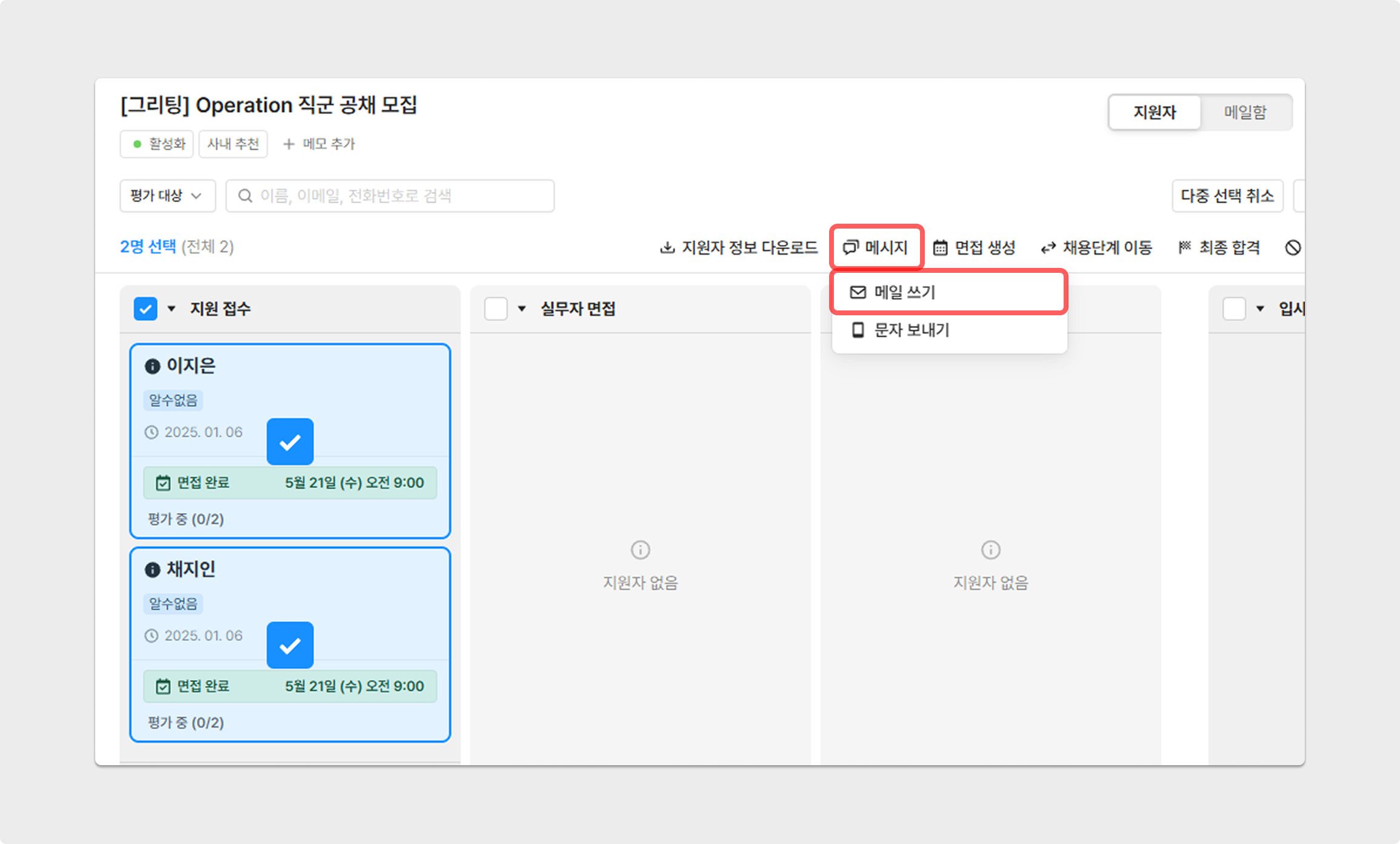Screen dimensions: 1400x844
Task: Expand the 실무자 면접 column arrow
Action: click(x=522, y=309)
